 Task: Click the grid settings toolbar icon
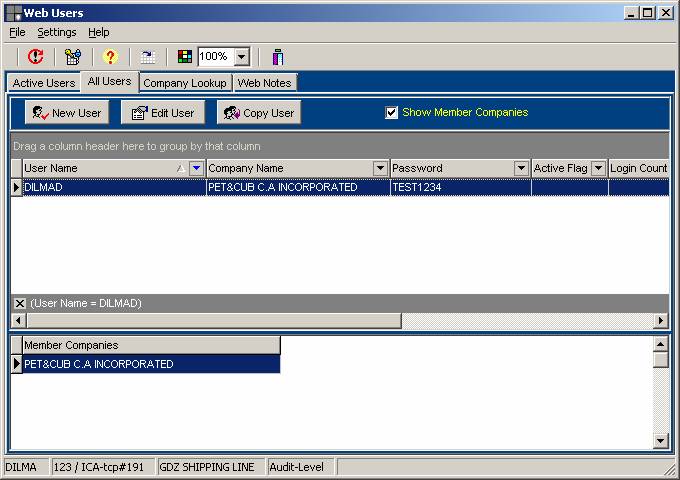[72, 57]
